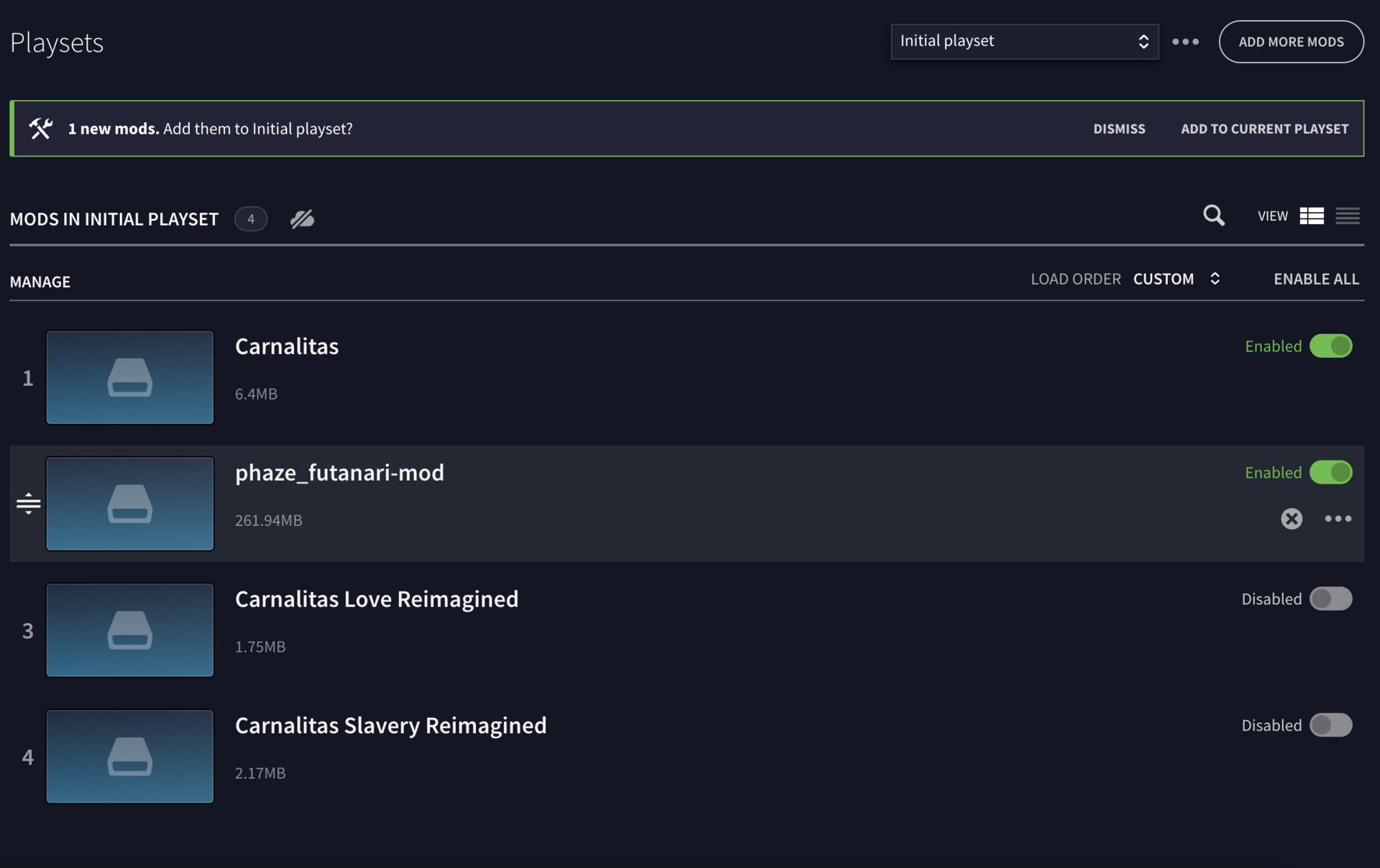Disable the phaze_futanari-mod toggle
The width and height of the screenshot is (1380, 868).
1330,472
